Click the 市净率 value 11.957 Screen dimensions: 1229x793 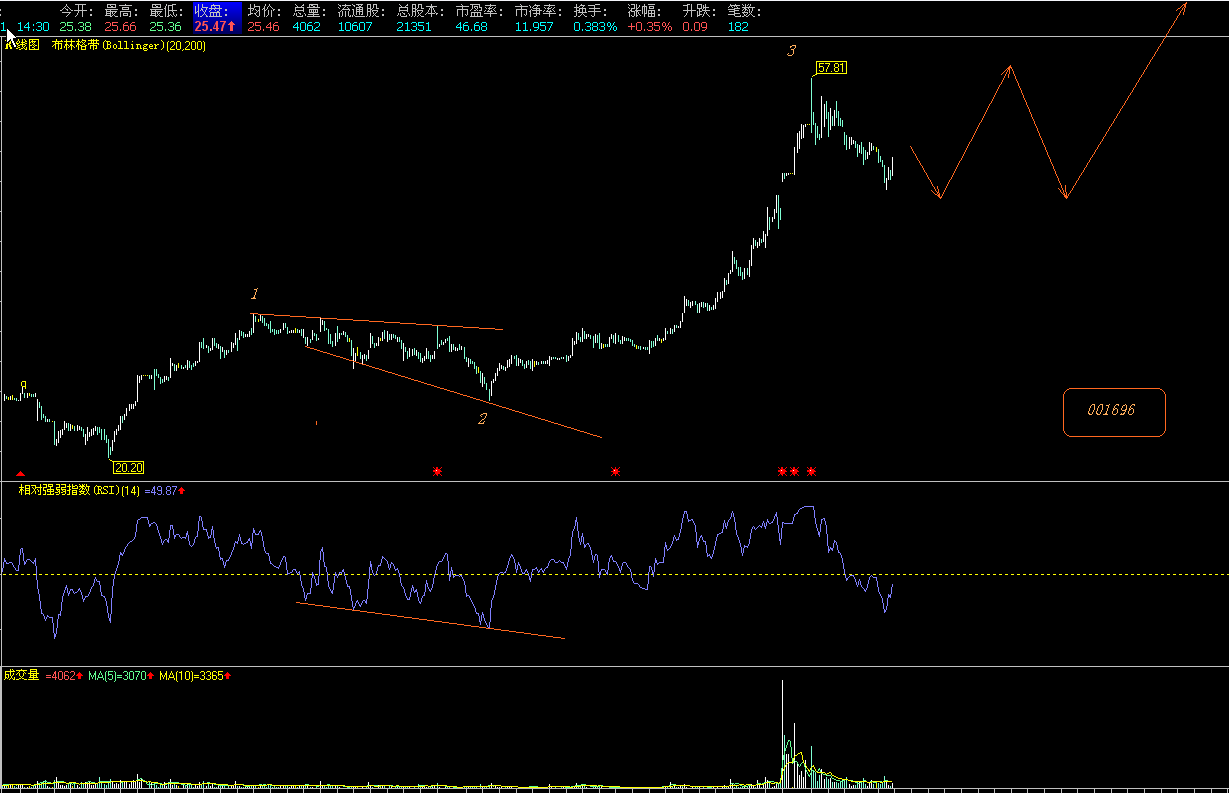click(x=534, y=27)
